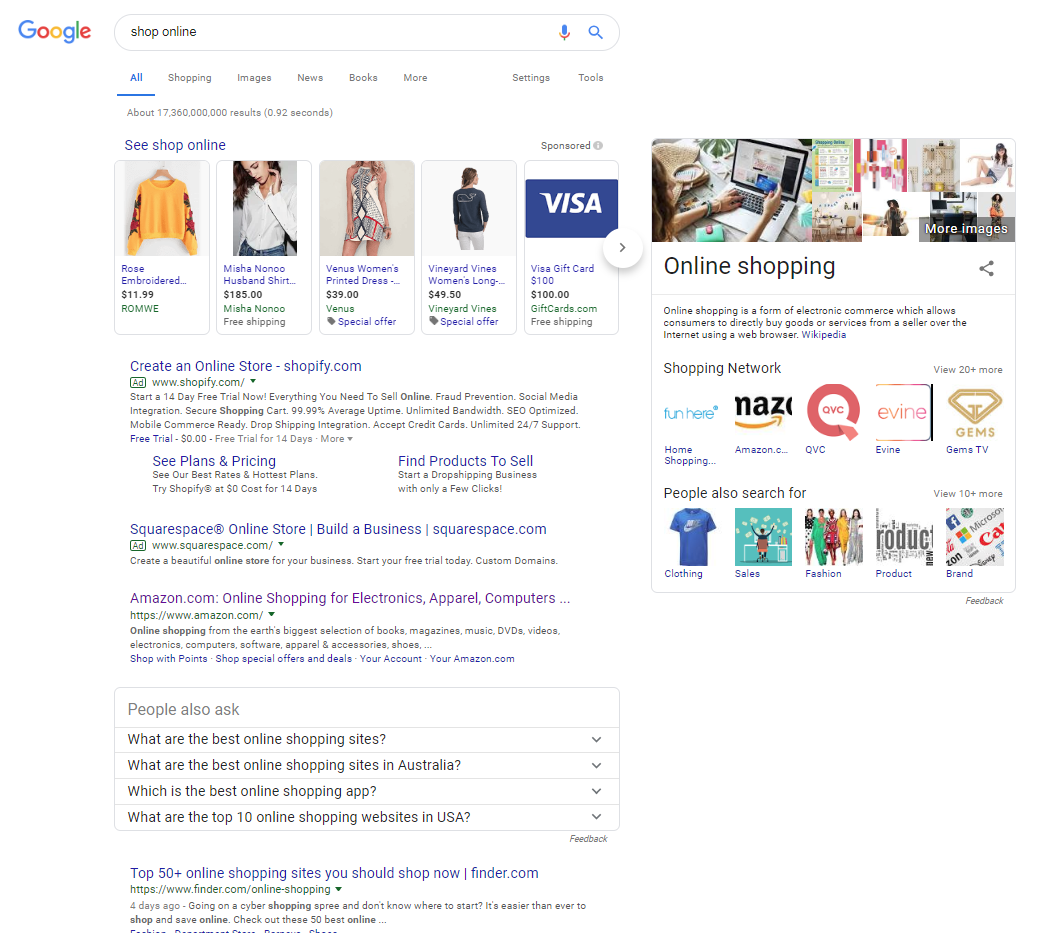Image resolution: width=1060 pixels, height=933 pixels.
Task: Switch to the News tab
Action: (310, 78)
